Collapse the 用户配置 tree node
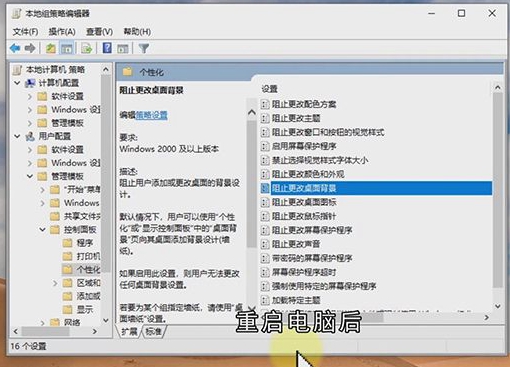Screen dimensions: 510x367 point(17,136)
